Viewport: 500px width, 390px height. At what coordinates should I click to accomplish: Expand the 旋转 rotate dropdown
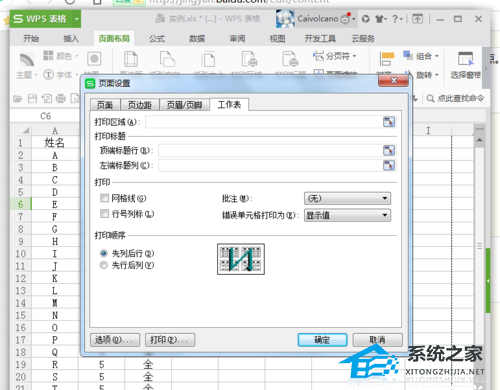pyautogui.click(x=436, y=75)
